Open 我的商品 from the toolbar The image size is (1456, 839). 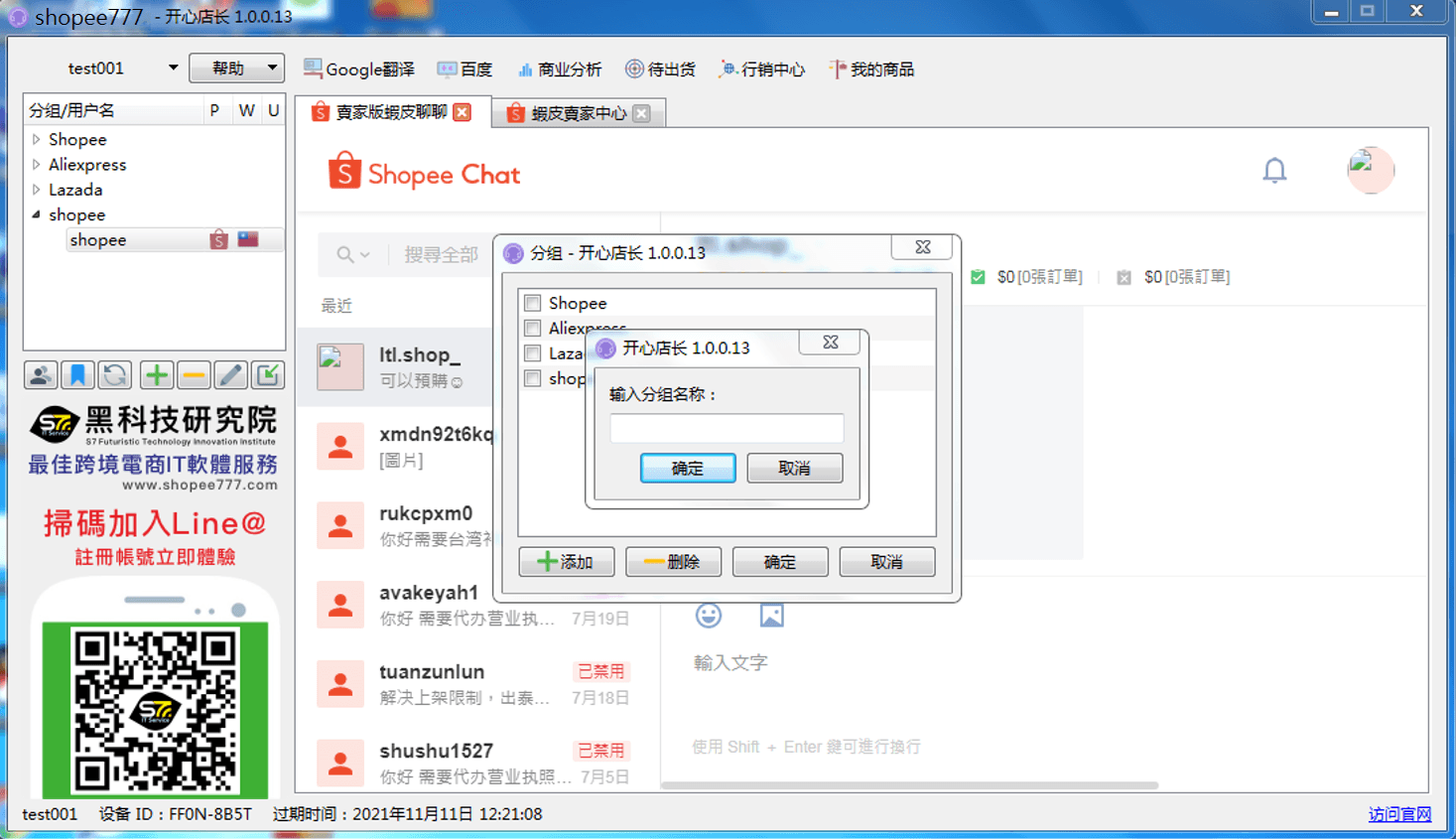click(x=871, y=69)
